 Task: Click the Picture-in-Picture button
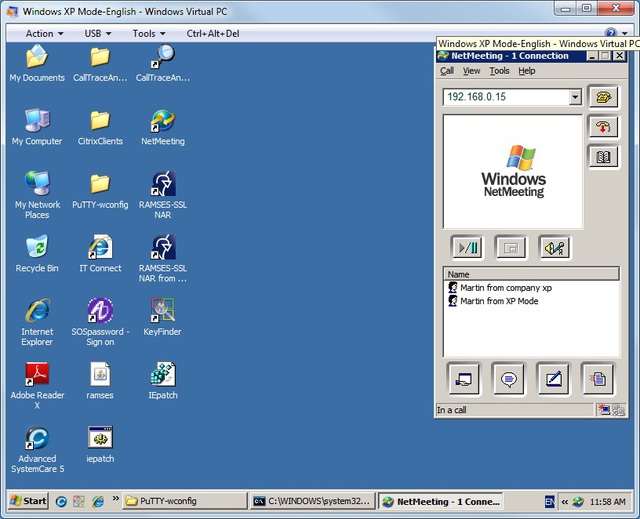click(x=511, y=247)
